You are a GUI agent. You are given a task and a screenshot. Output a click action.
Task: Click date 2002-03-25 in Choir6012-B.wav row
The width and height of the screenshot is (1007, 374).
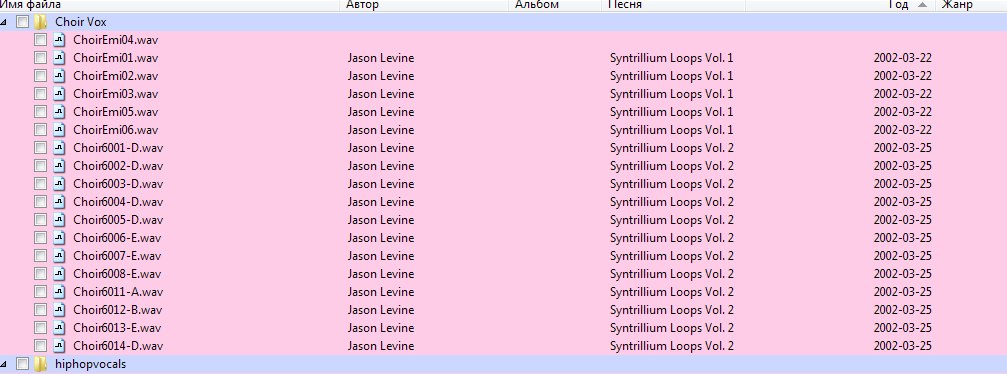point(902,310)
